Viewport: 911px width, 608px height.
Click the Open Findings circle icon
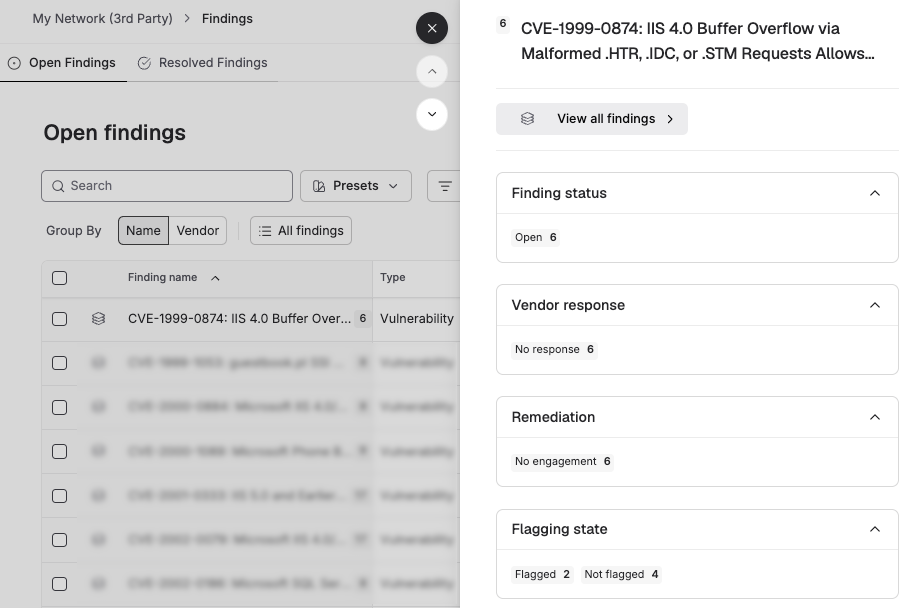14,63
